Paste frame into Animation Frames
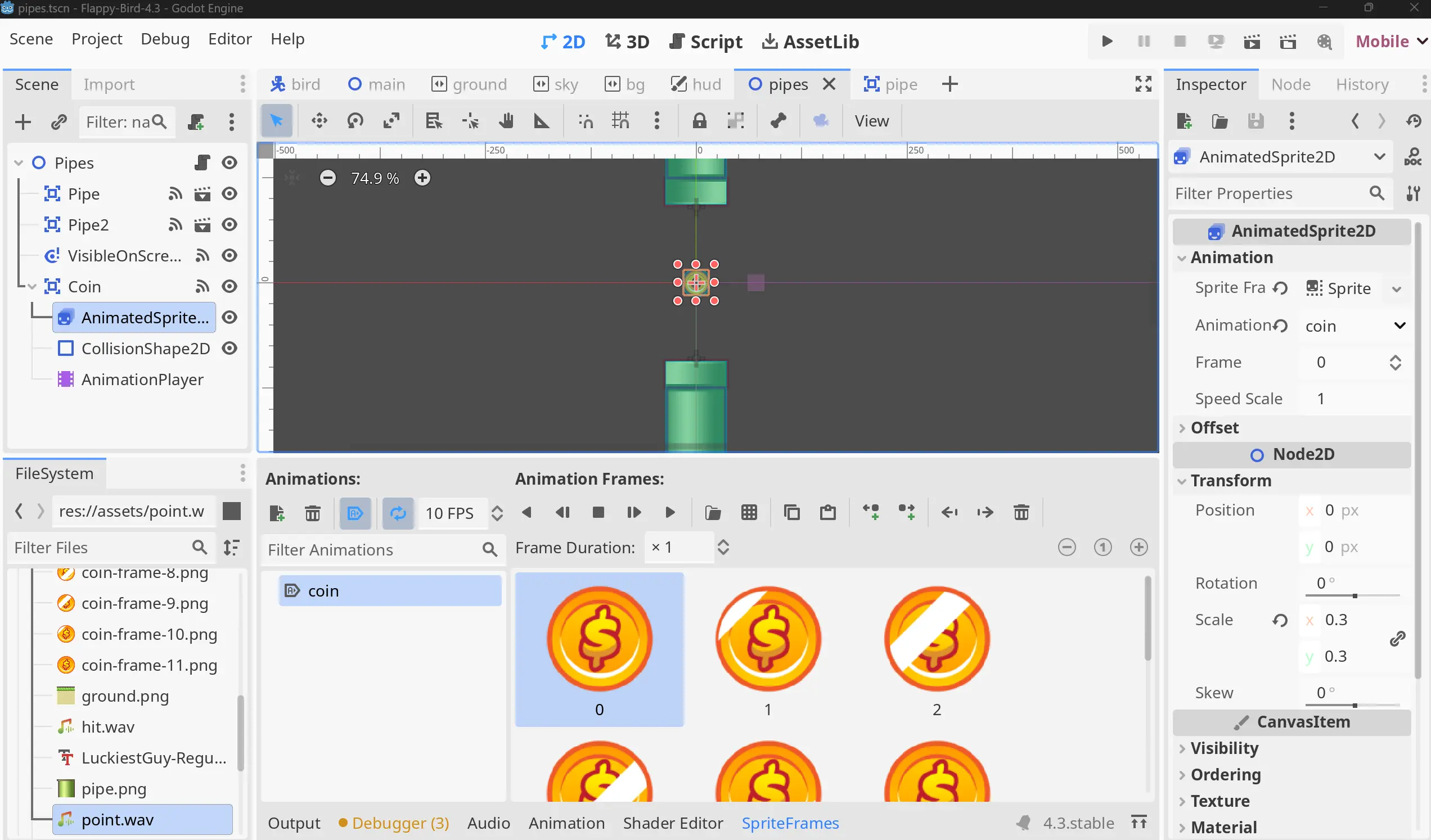The width and height of the screenshot is (1431, 840). pos(828,513)
